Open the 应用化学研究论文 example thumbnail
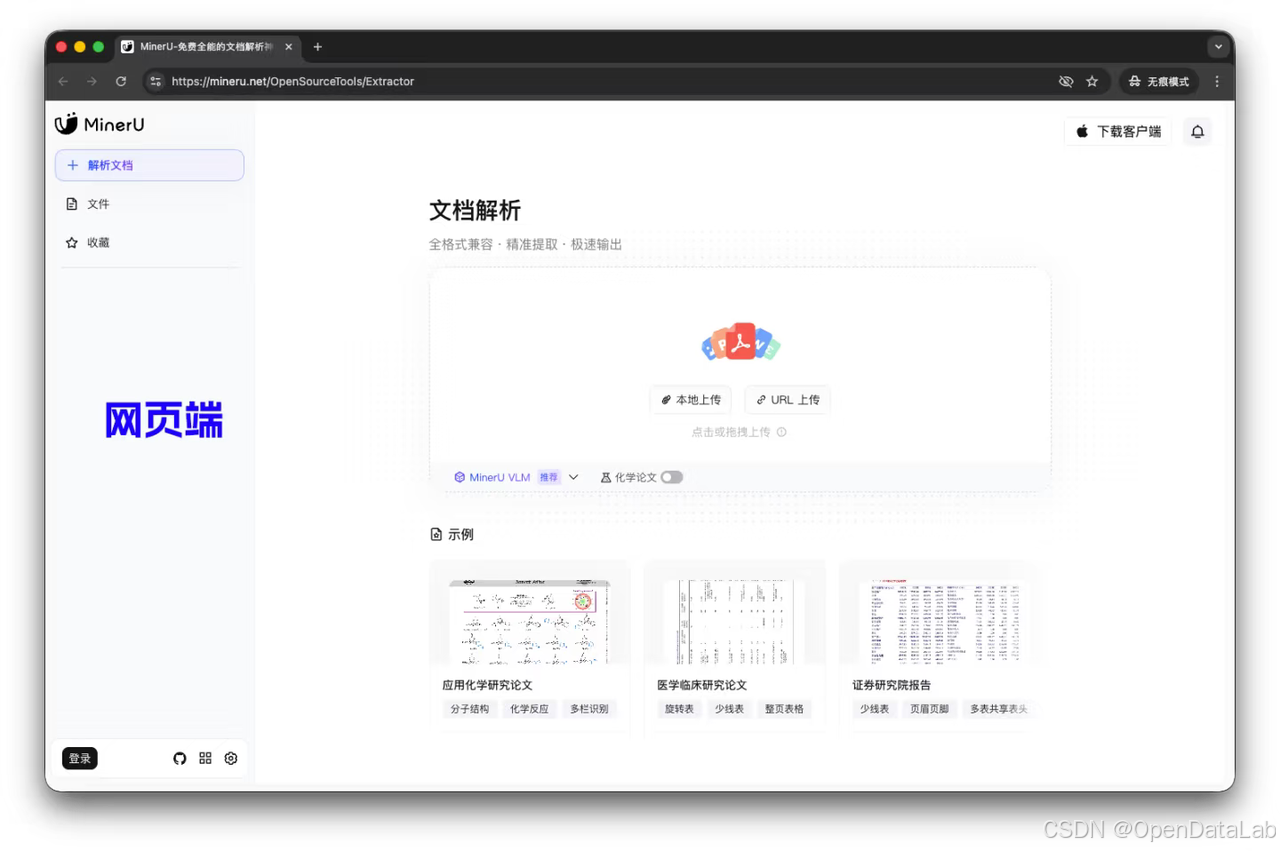The width and height of the screenshot is (1280, 851). [x=530, y=621]
